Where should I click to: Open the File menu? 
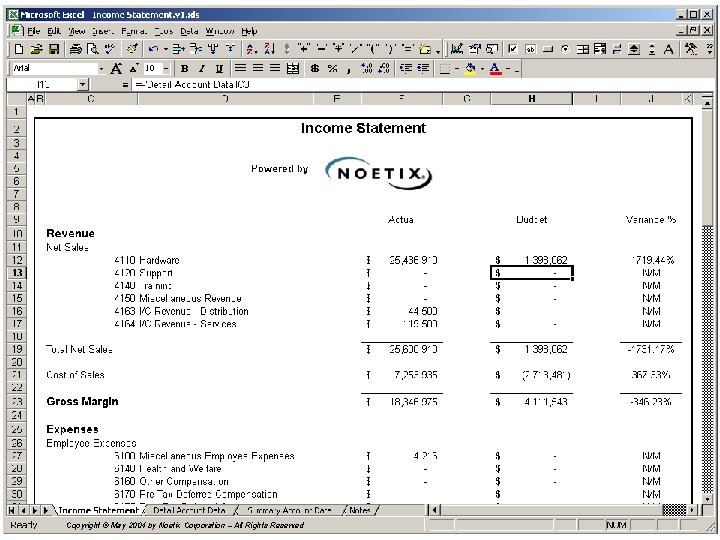pos(34,31)
